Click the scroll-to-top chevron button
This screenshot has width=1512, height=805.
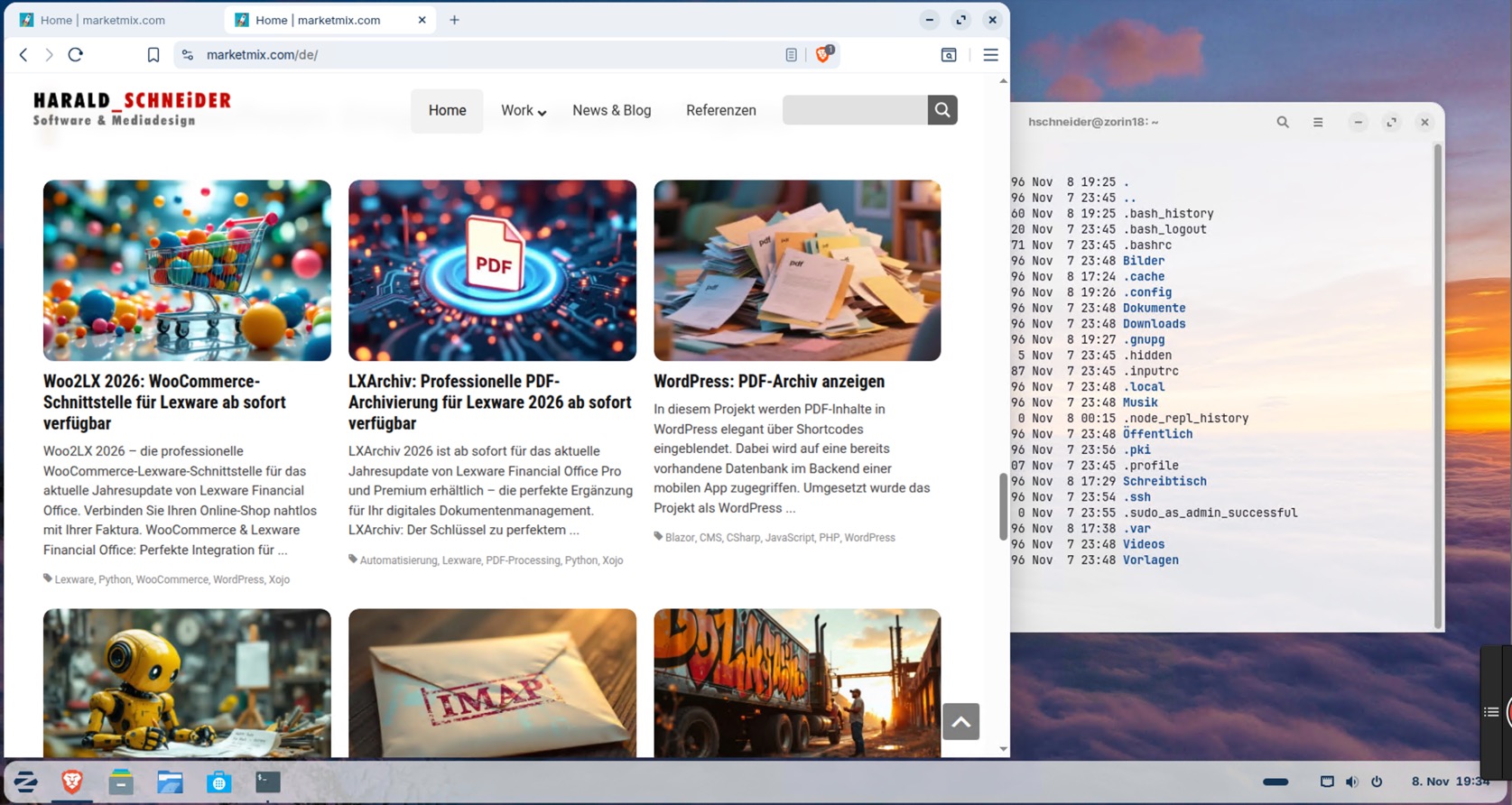click(960, 721)
